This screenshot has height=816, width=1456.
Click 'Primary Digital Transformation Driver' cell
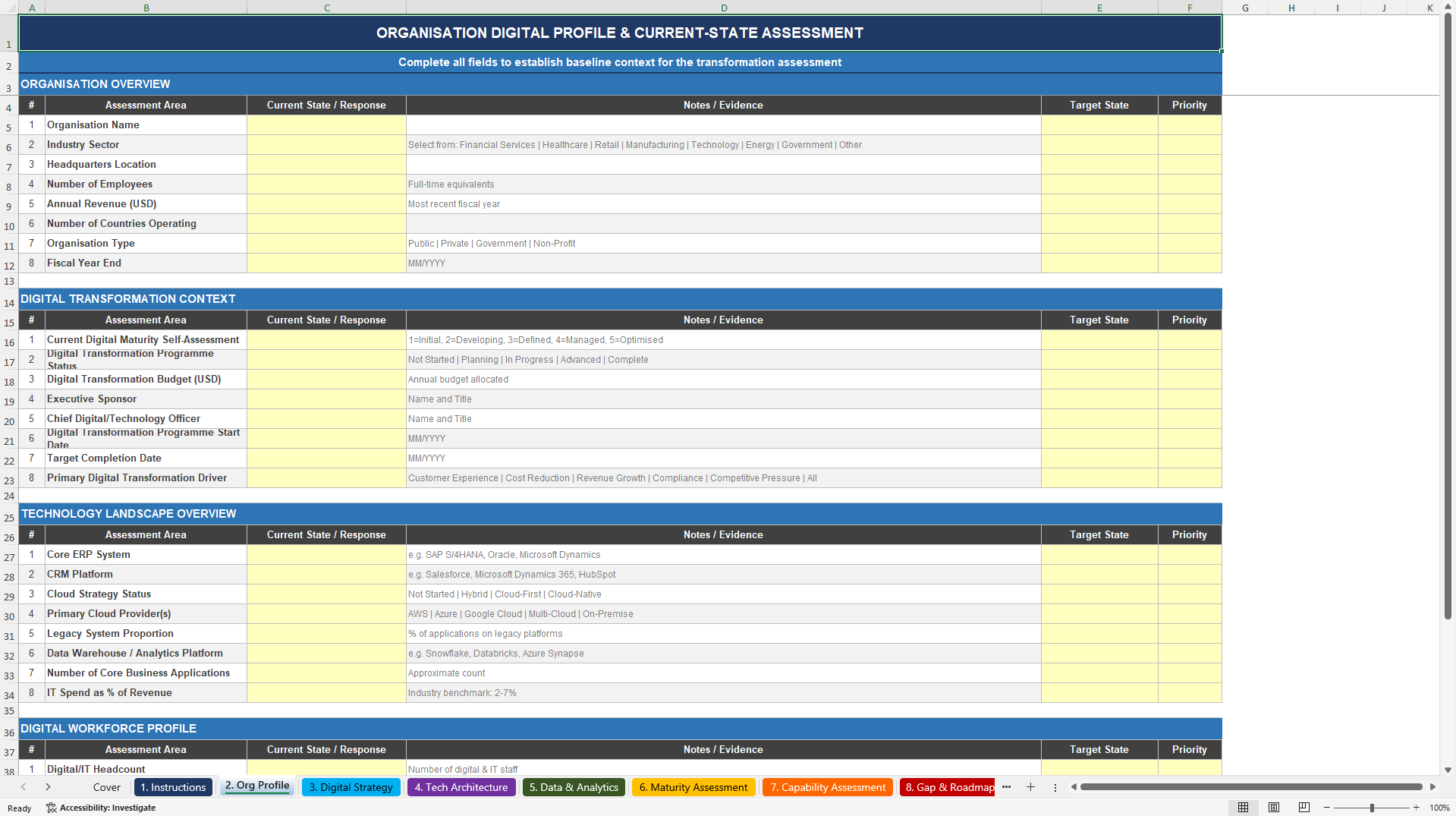[146, 478]
